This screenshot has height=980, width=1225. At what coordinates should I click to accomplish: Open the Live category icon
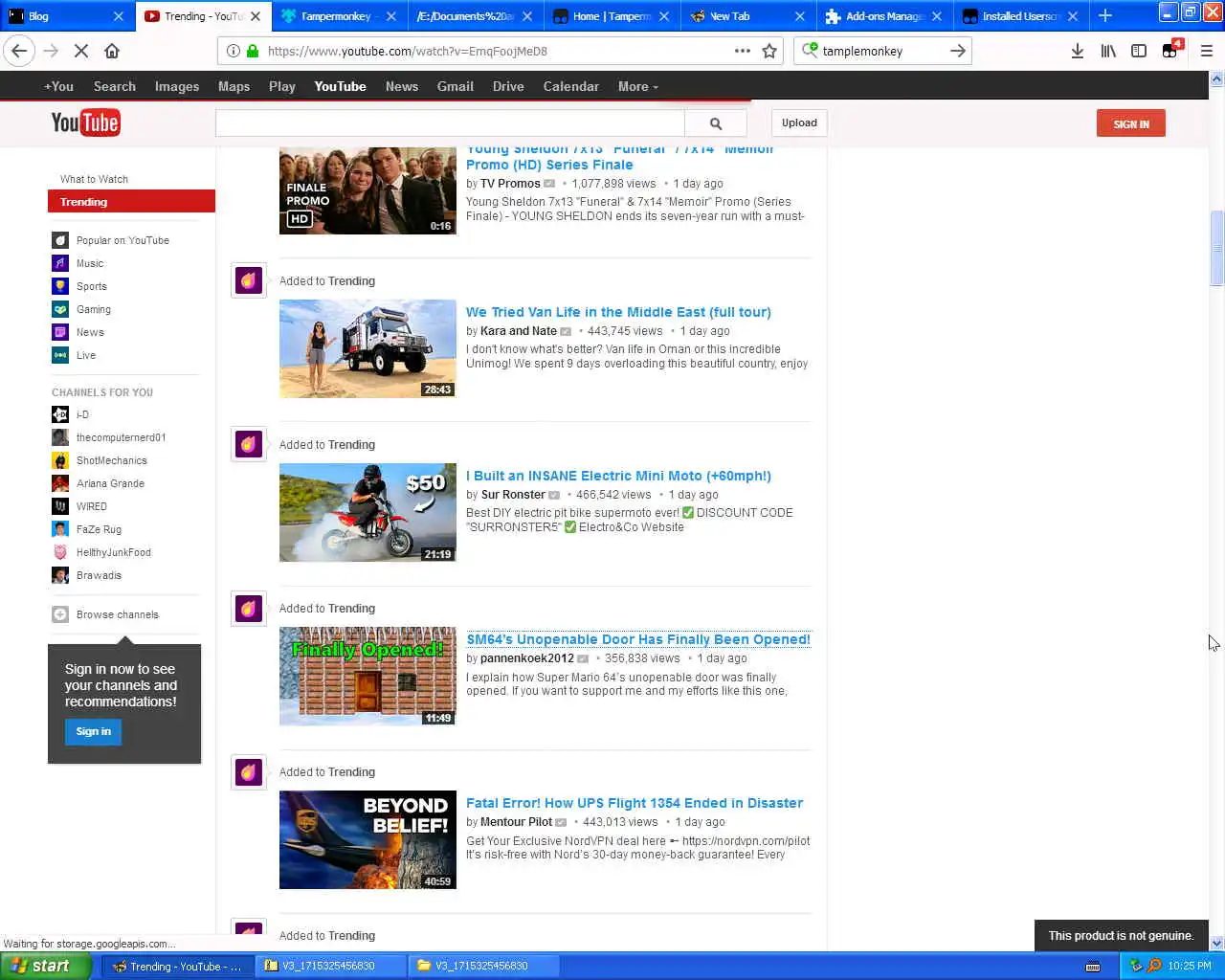tap(60, 355)
